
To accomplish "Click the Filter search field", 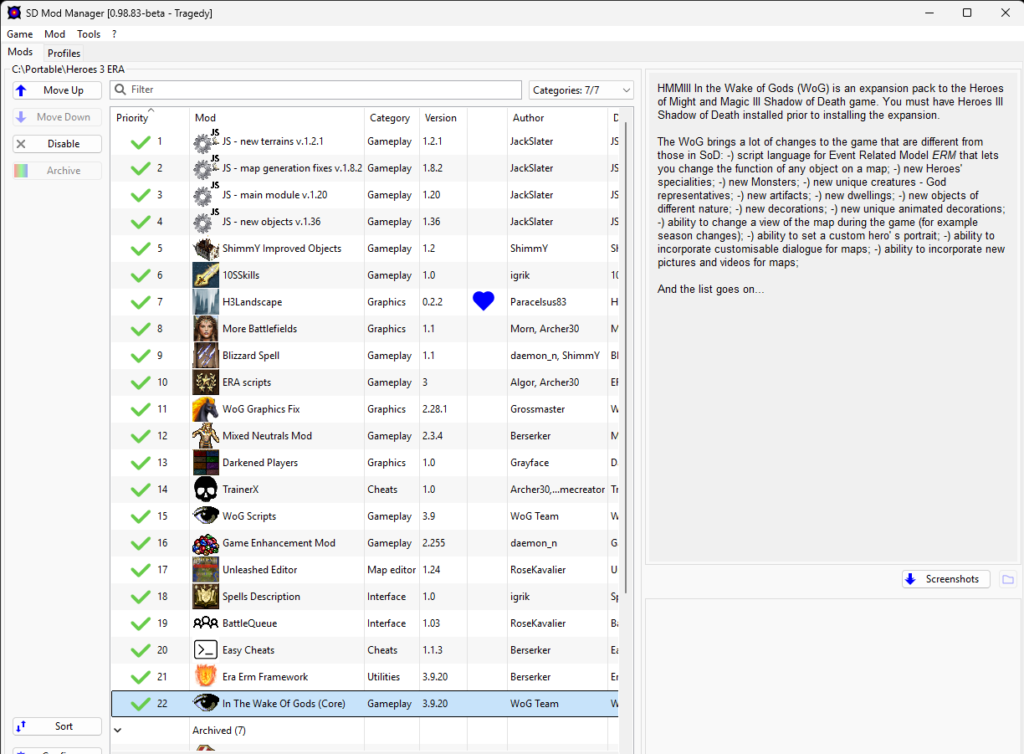I will pos(316,89).
